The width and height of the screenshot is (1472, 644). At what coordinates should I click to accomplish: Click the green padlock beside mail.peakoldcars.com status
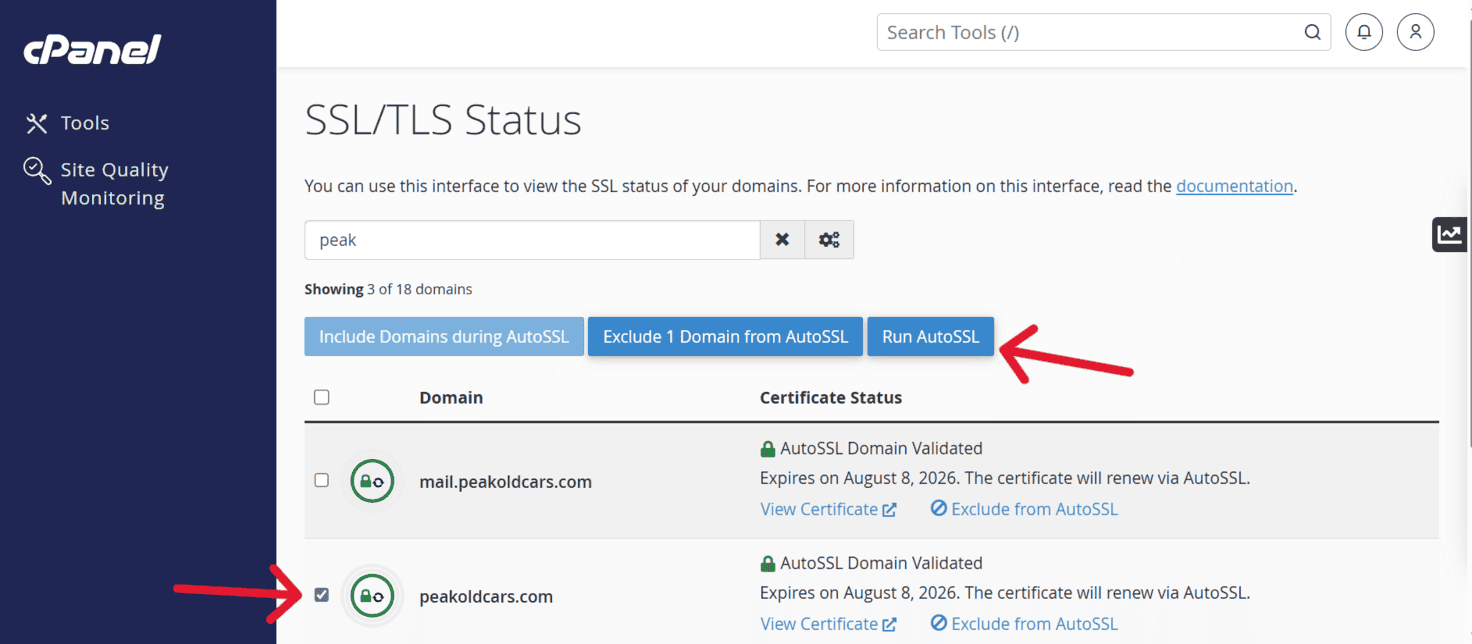point(768,449)
